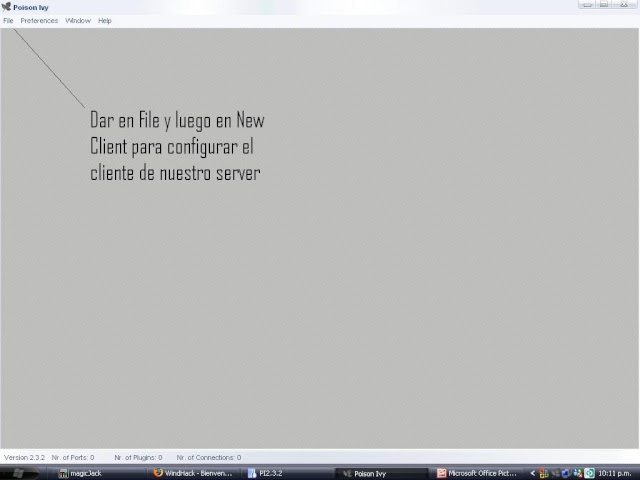Click the magicJack icon in the taskbar
640x480 pixels.
(63, 473)
